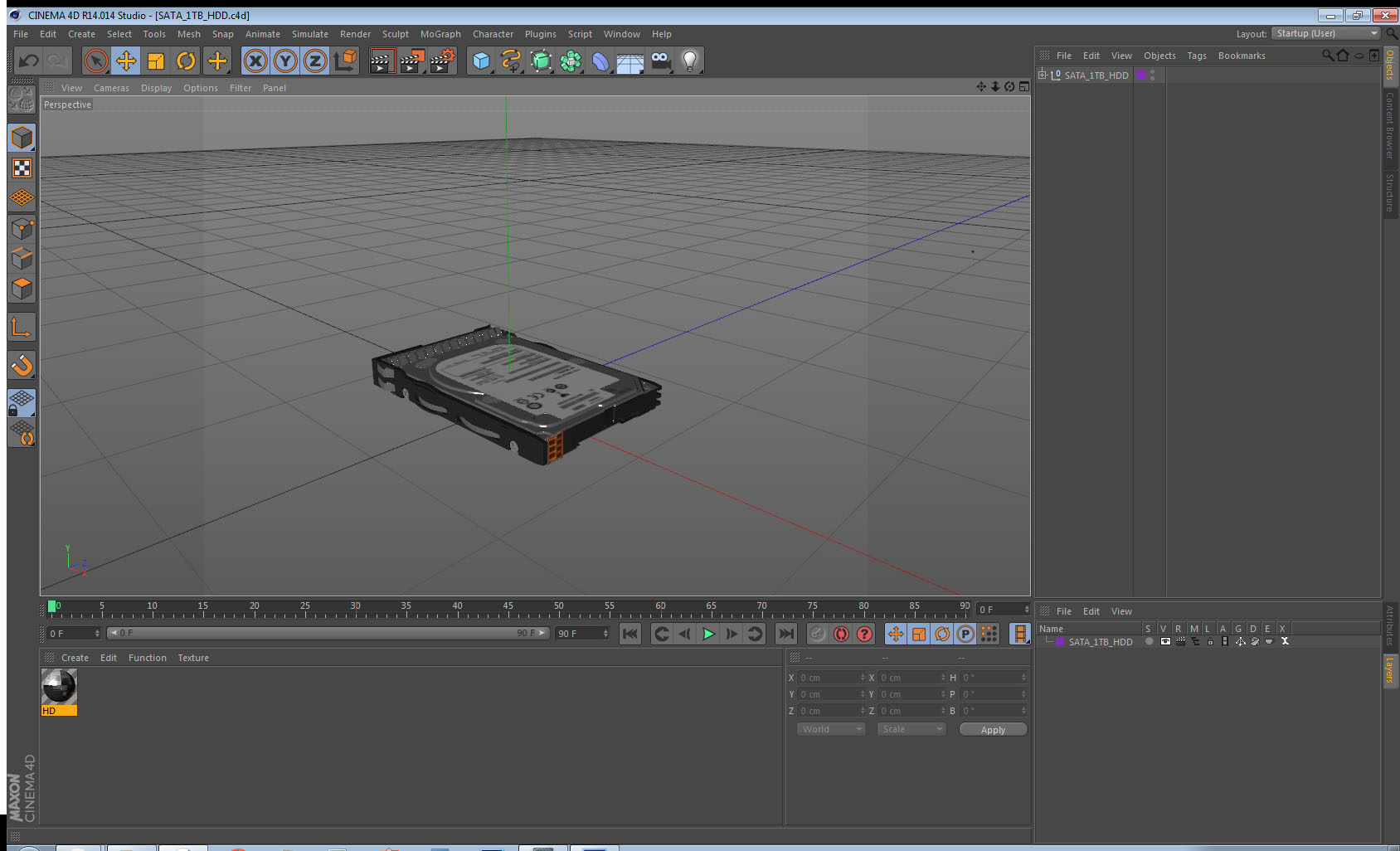
Task: Search objects with magnifier icon
Action: pos(1328,56)
